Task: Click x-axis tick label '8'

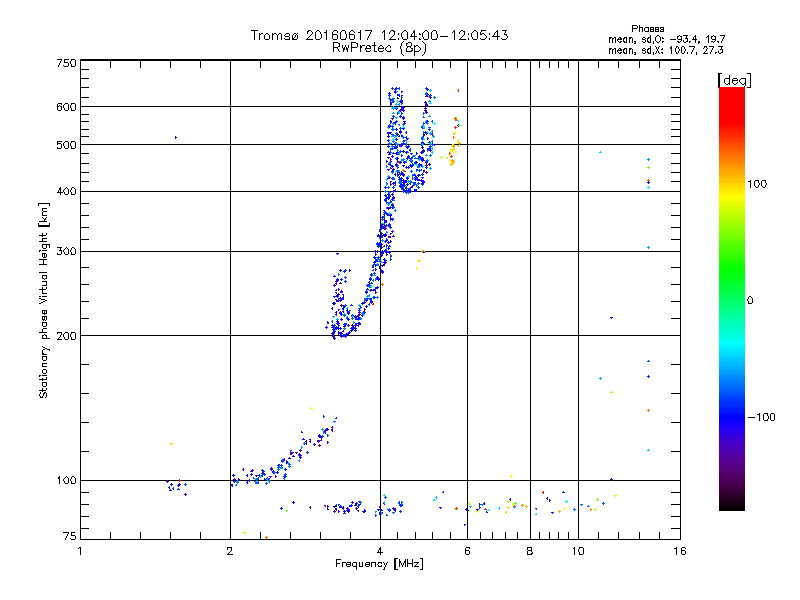Action: [x=530, y=551]
